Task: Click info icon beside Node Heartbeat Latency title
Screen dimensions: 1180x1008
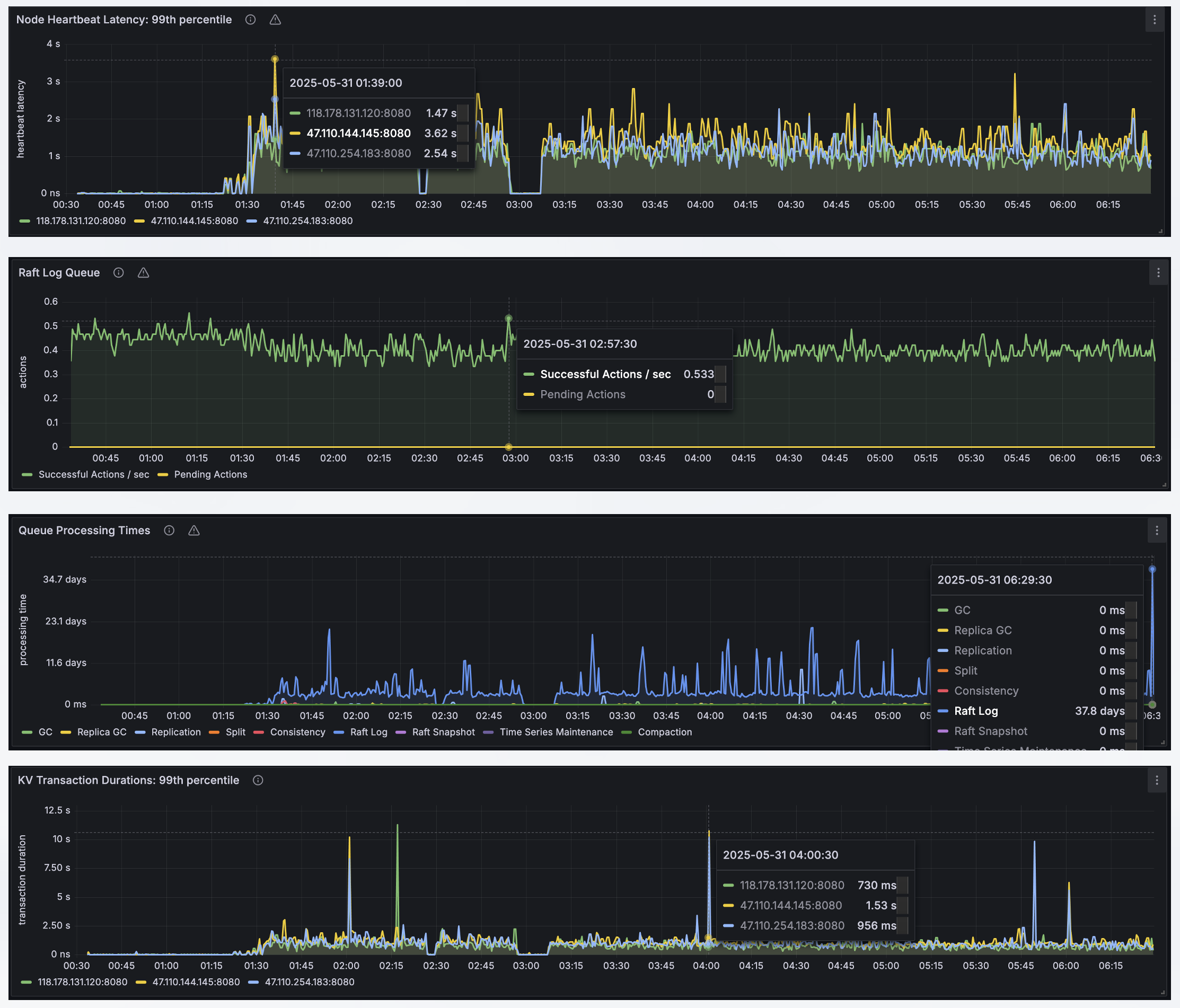Action: point(250,20)
